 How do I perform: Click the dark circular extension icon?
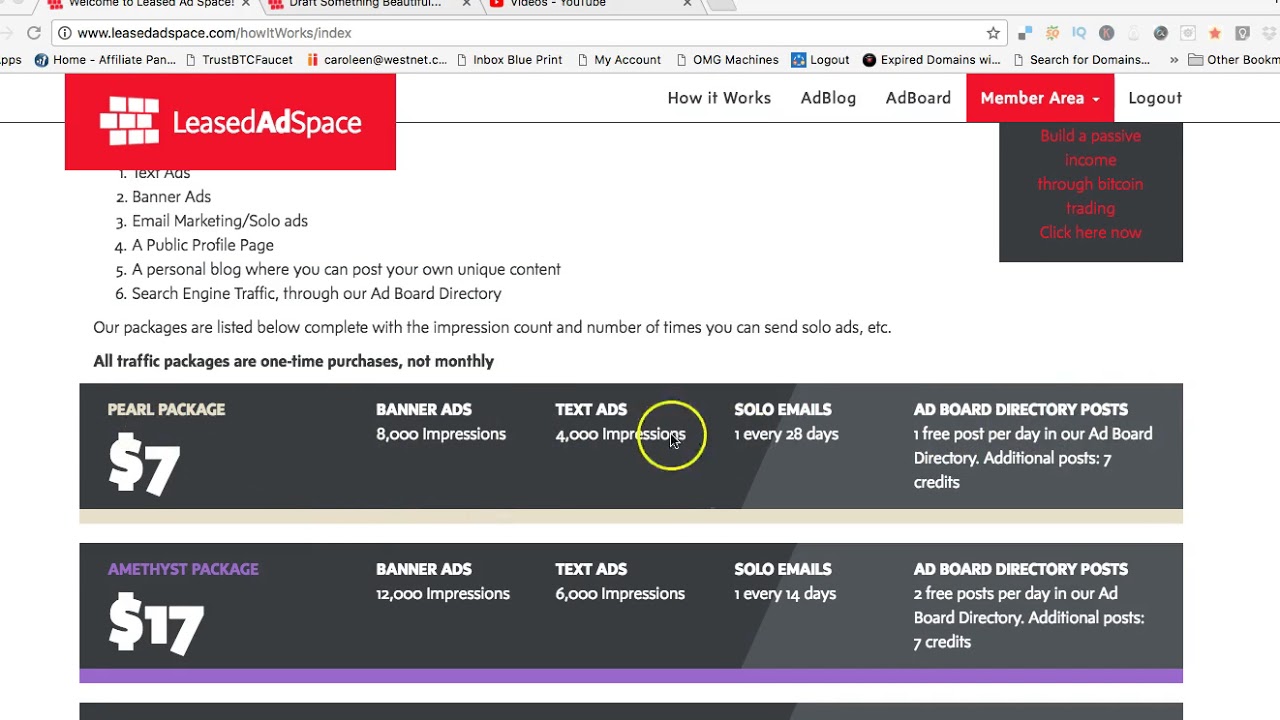(x=1160, y=33)
